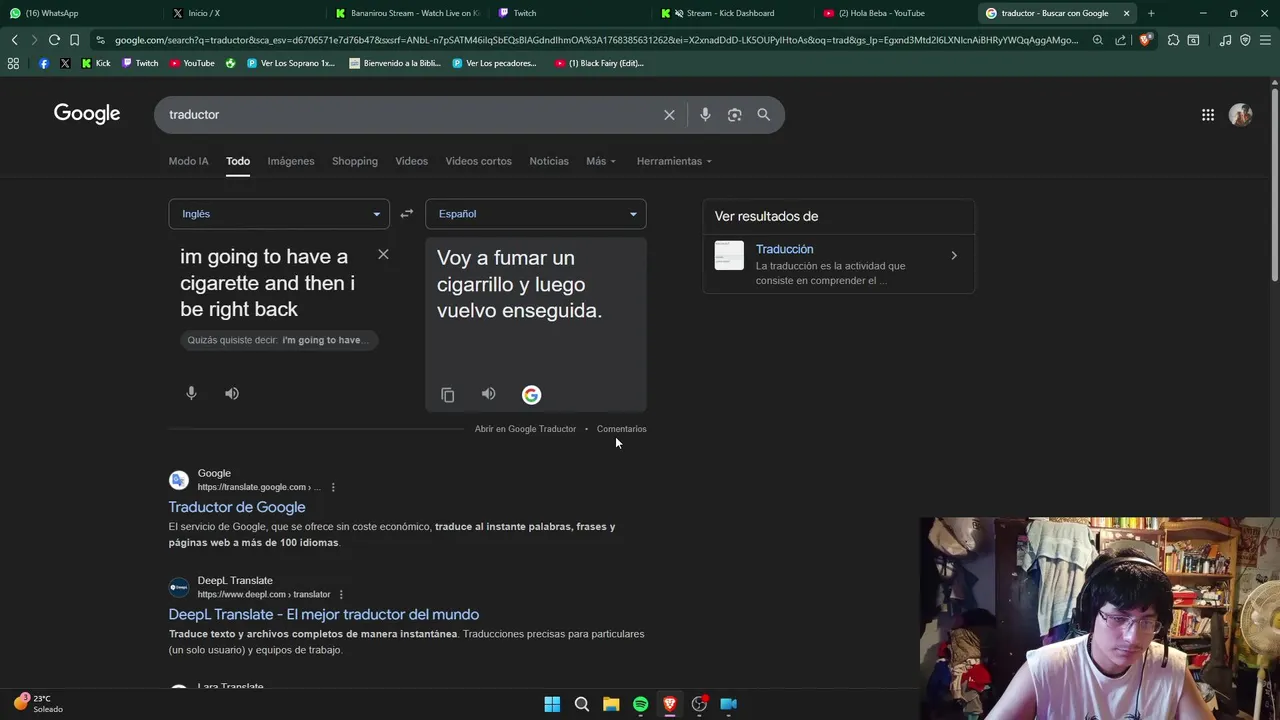
Task: Listen to the Spanish translation
Action: [x=488, y=394]
